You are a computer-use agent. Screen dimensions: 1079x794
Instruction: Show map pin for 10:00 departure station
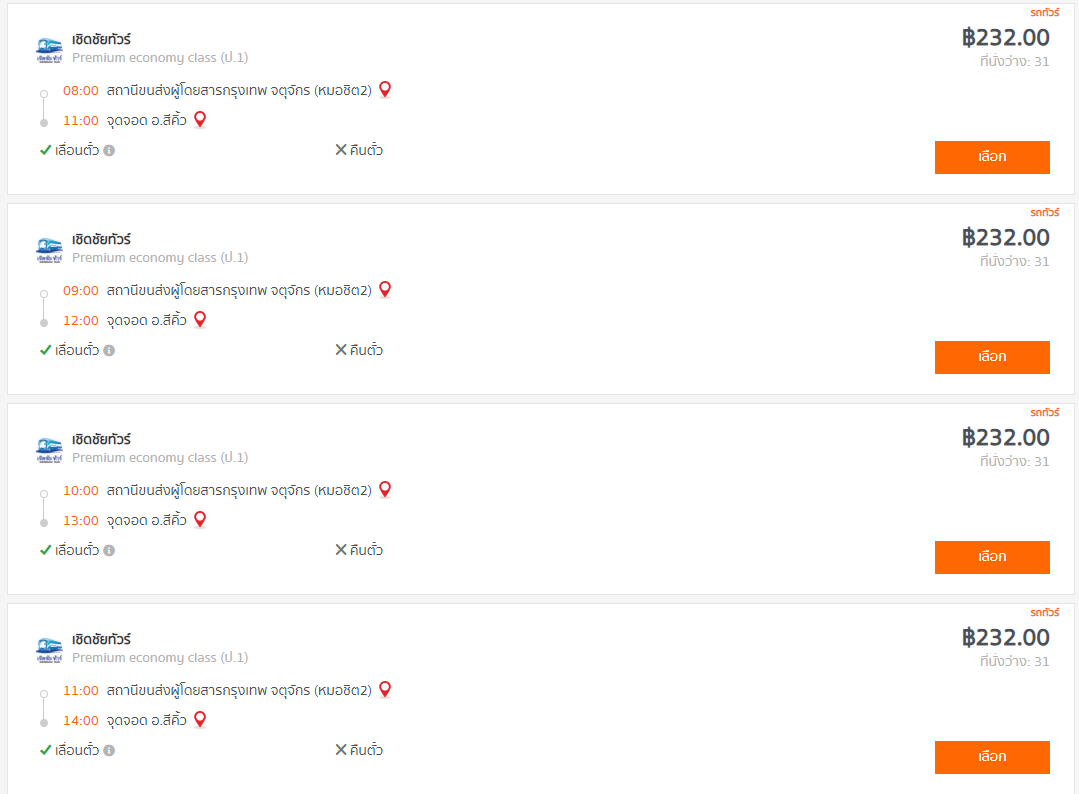385,490
